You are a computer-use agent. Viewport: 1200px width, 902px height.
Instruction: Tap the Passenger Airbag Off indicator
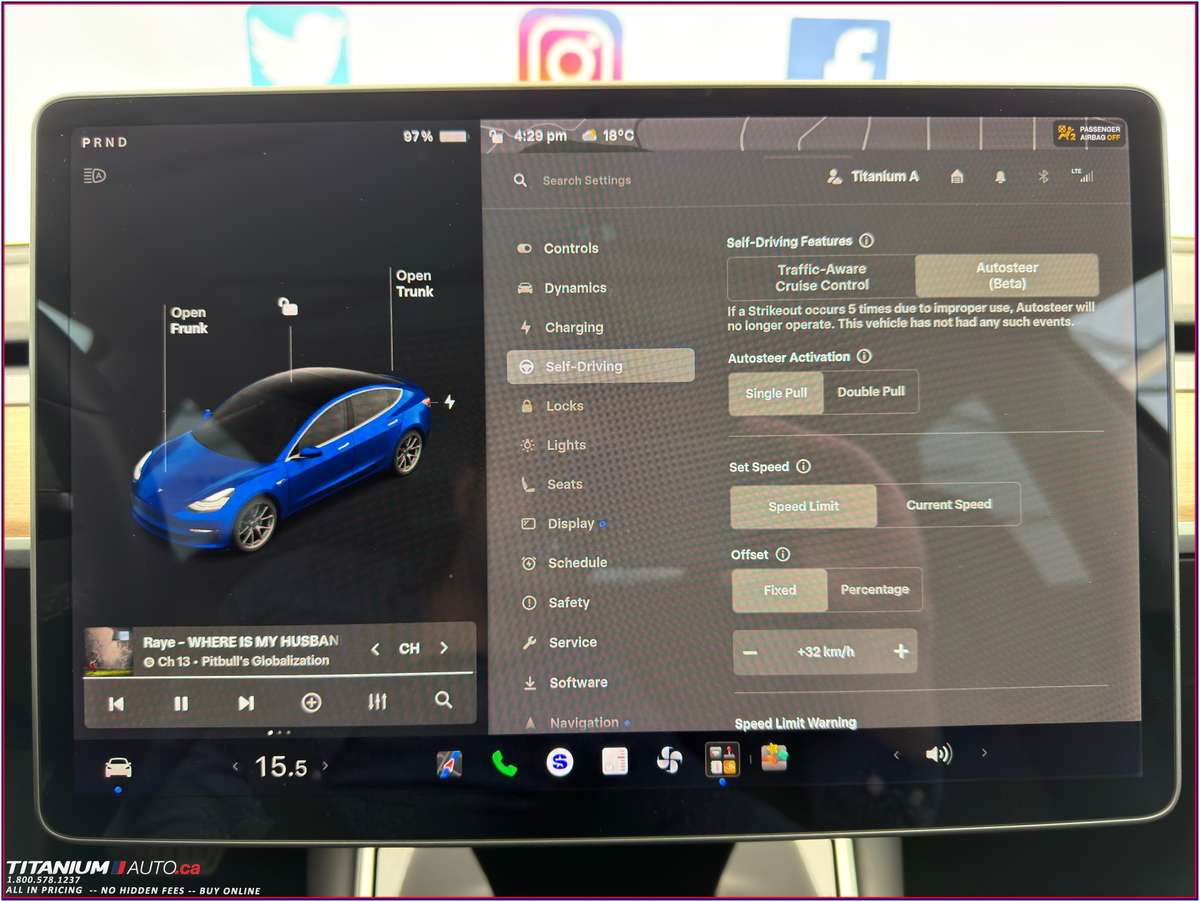click(x=1089, y=133)
